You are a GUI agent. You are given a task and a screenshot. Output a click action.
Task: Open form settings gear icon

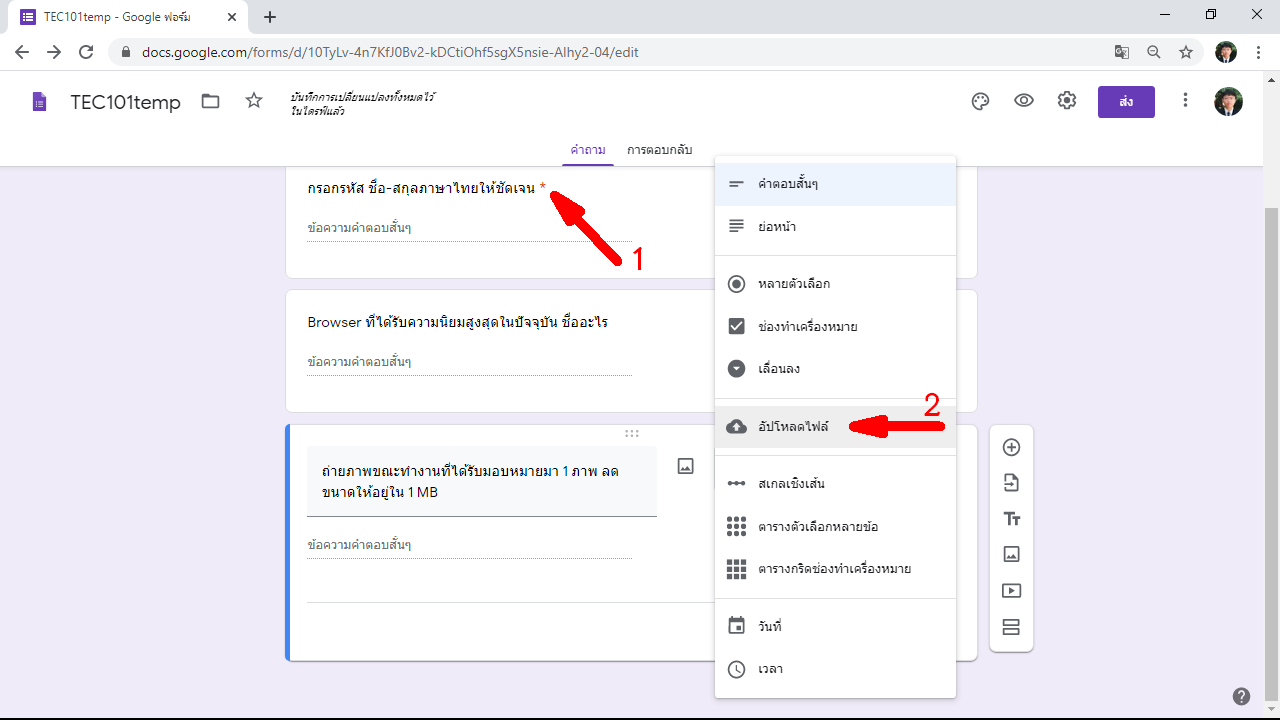(1067, 101)
